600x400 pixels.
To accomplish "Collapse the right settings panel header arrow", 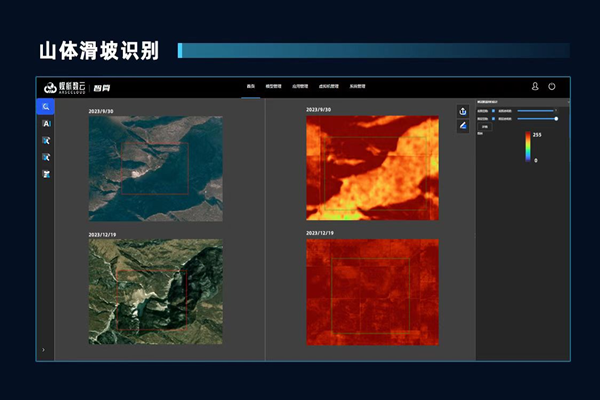I will [568, 102].
